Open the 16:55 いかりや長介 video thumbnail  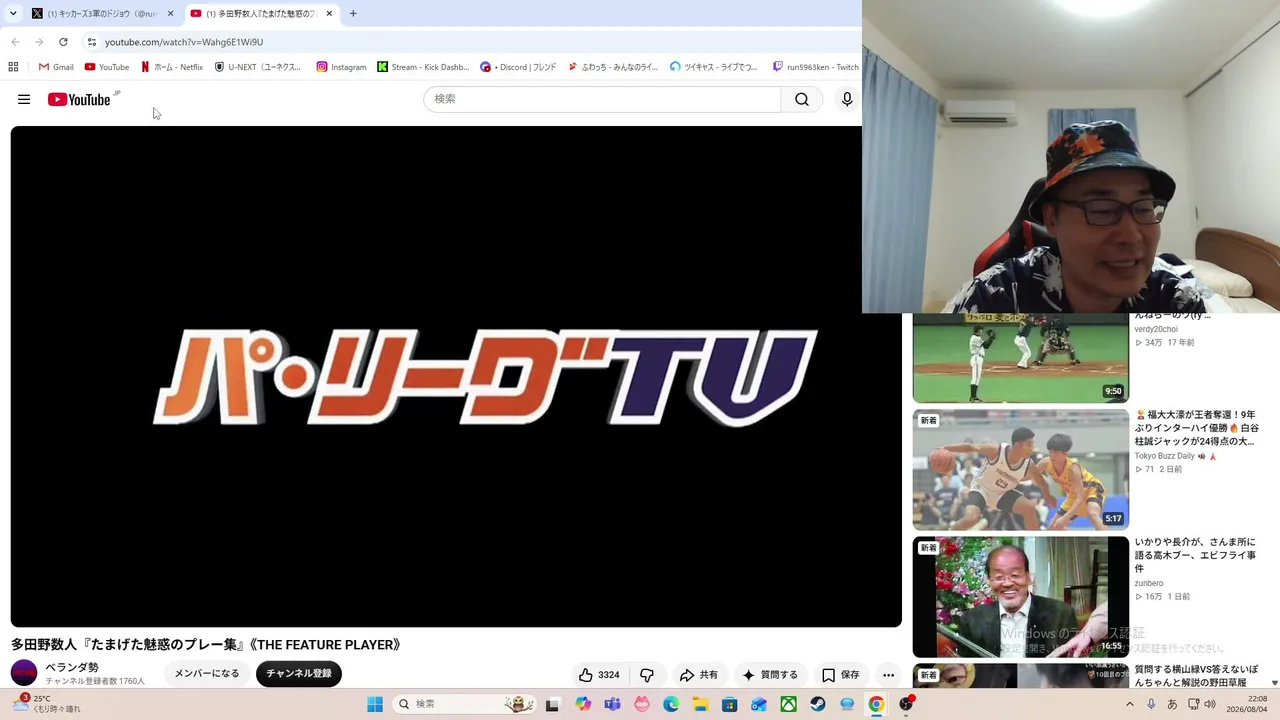(1020, 597)
